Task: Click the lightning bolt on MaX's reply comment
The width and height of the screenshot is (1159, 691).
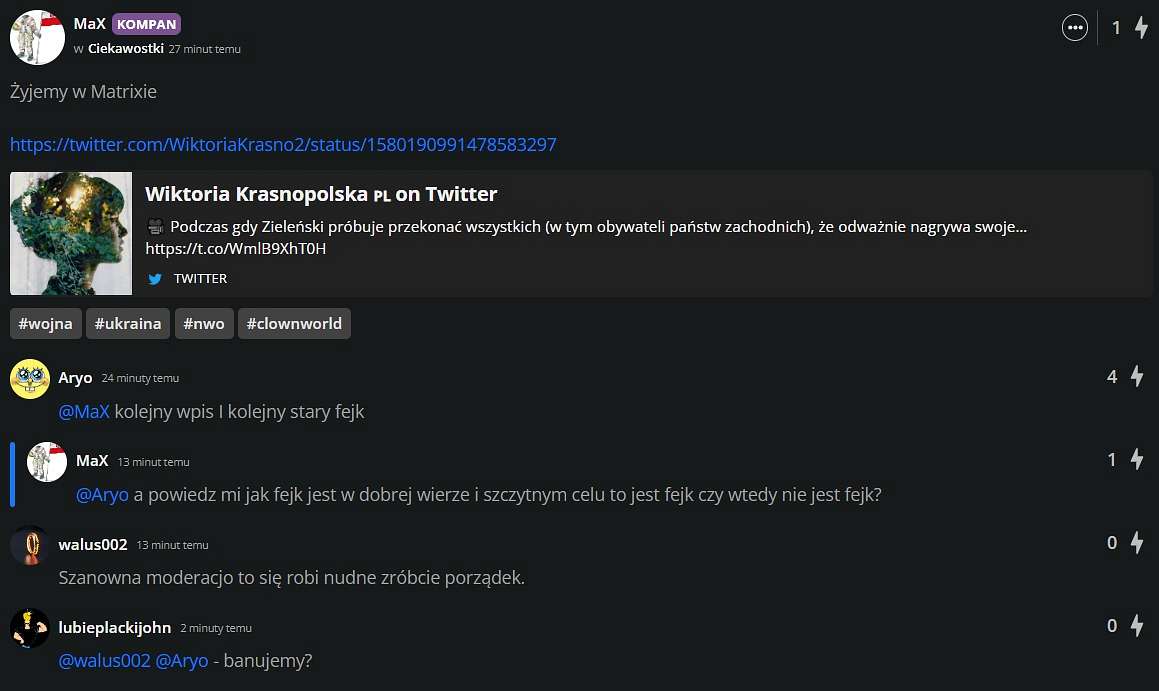Action: pyautogui.click(x=1137, y=460)
